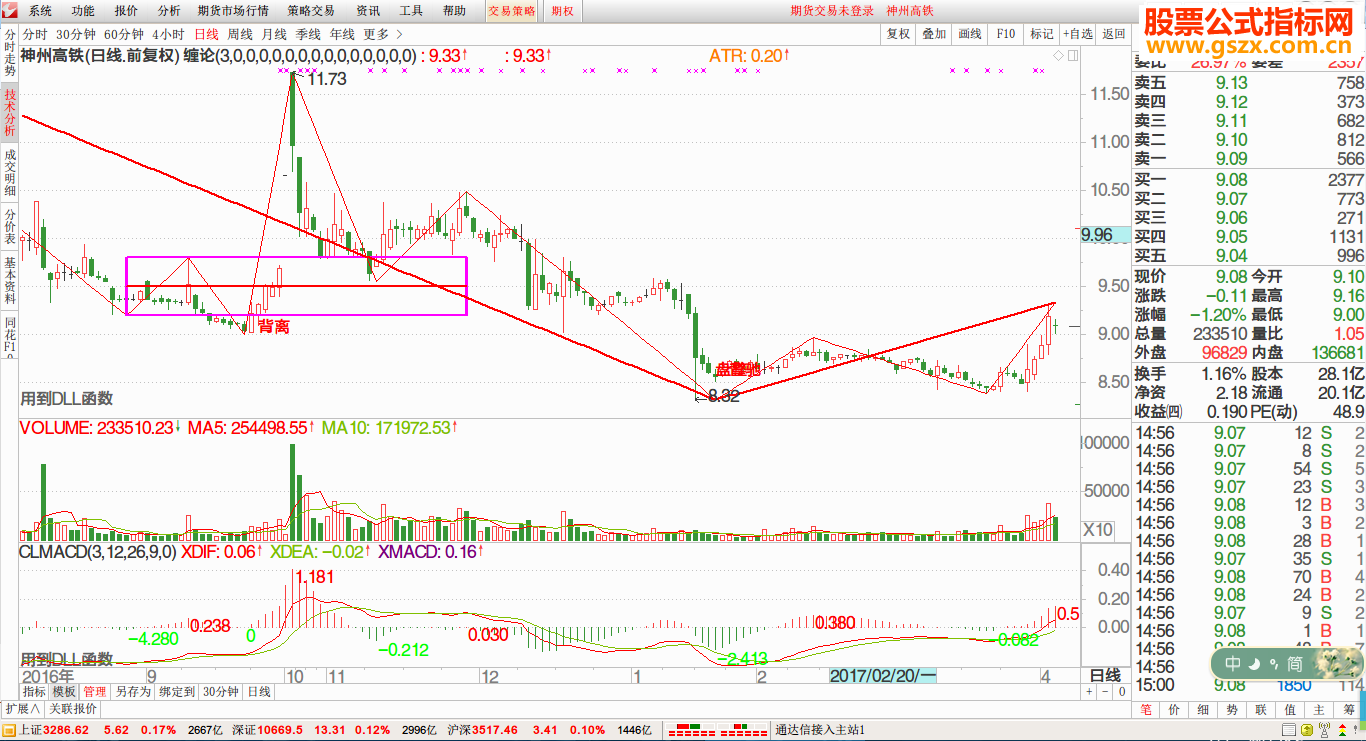Switch chart to 周线 period
1366x741 pixels.
coord(240,34)
